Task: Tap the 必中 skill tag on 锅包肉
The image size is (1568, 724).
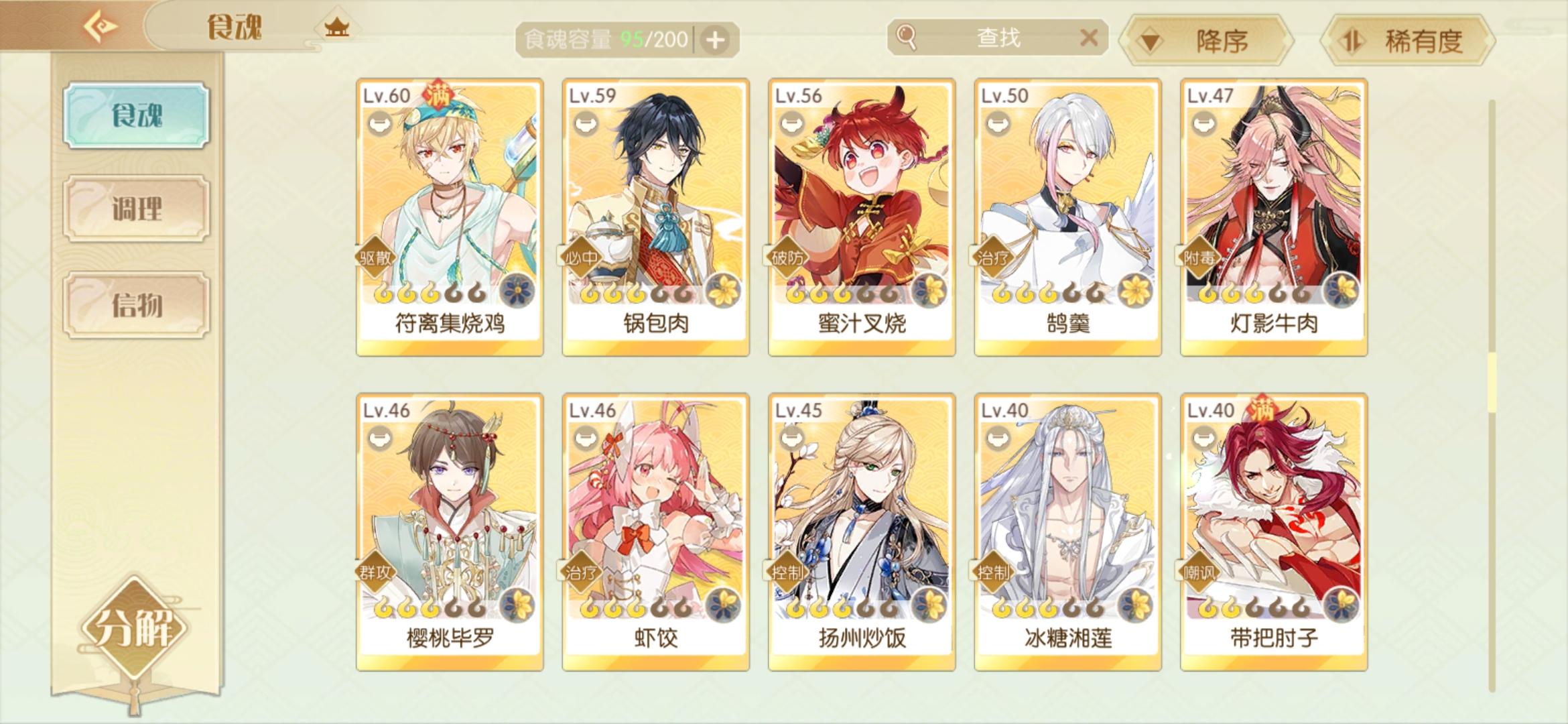Action: (x=580, y=257)
